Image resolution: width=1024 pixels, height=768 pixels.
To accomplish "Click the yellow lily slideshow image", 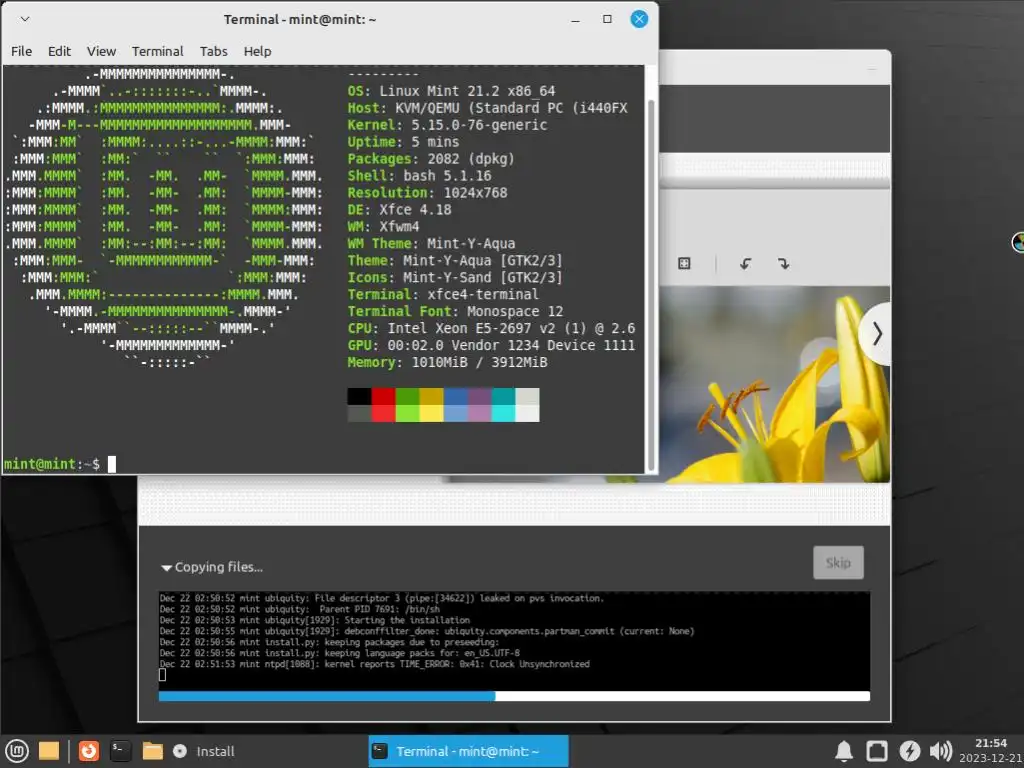I will point(774,384).
